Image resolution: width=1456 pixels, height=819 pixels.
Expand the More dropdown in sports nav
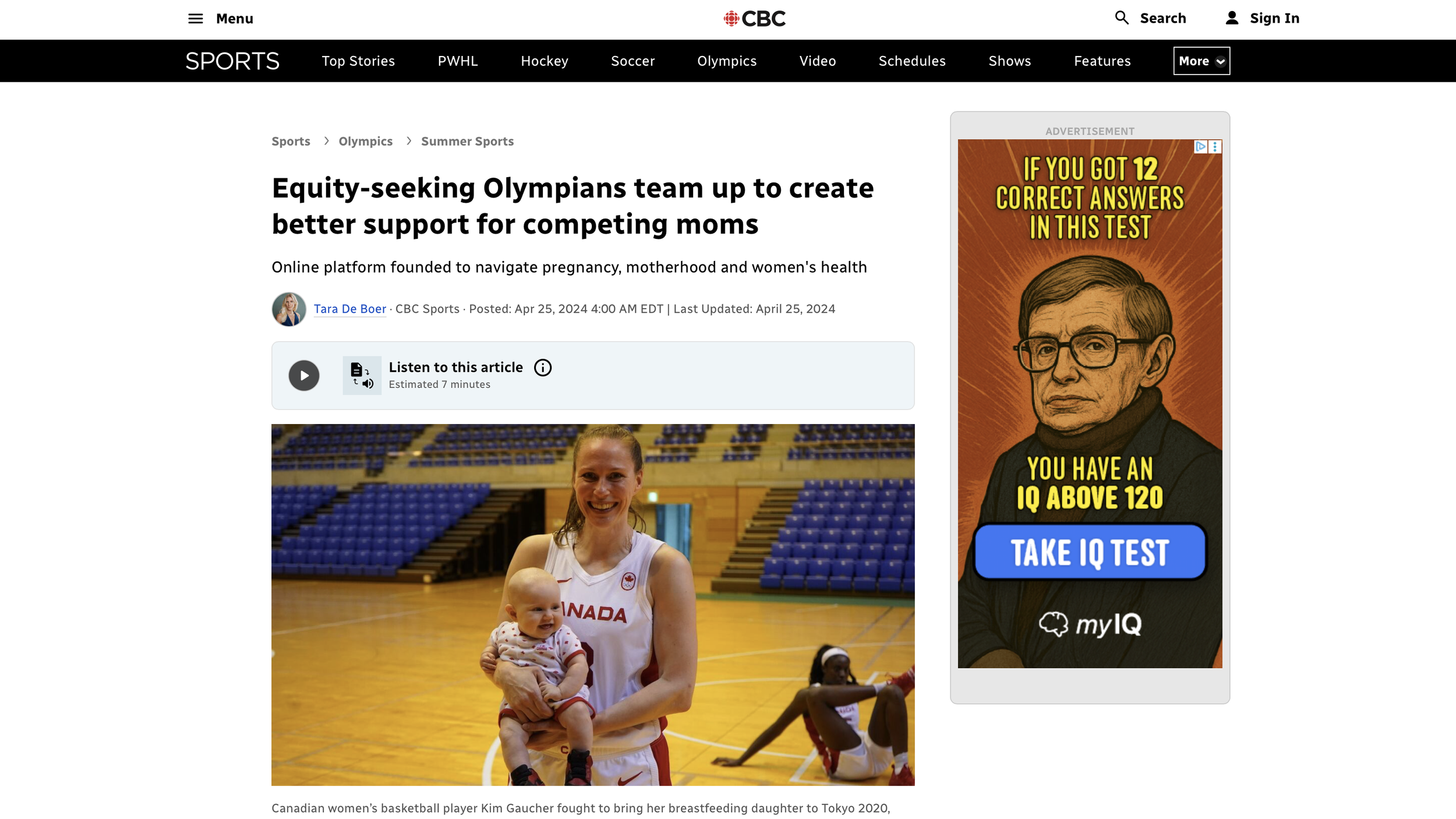(x=1201, y=61)
